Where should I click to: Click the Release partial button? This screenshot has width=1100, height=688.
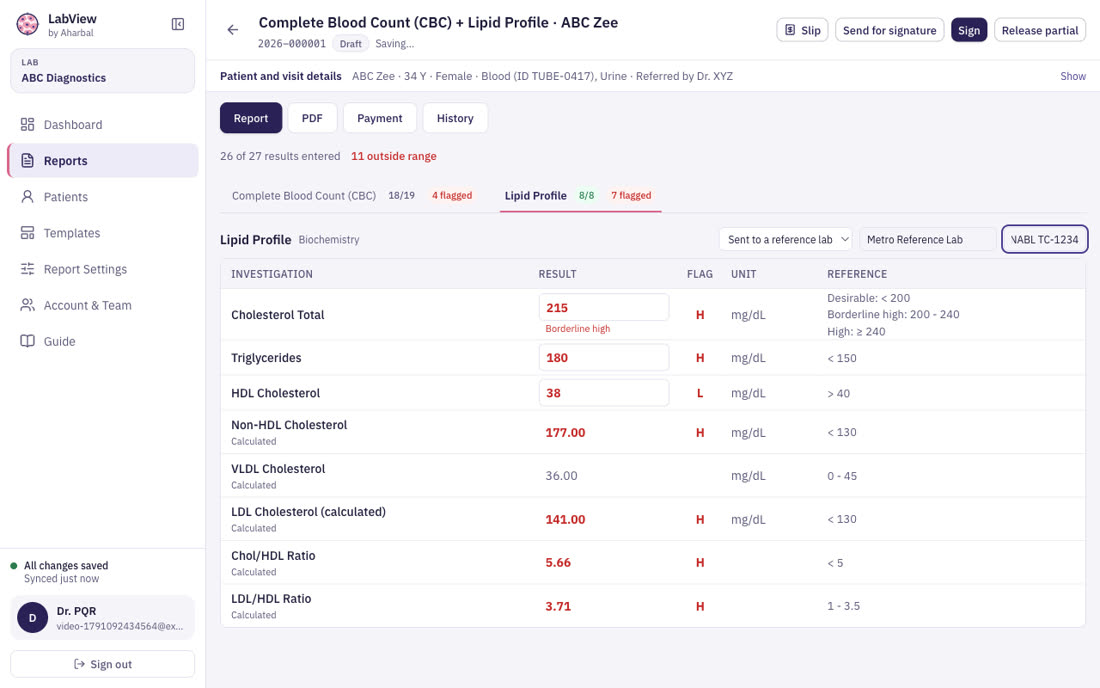1040,30
